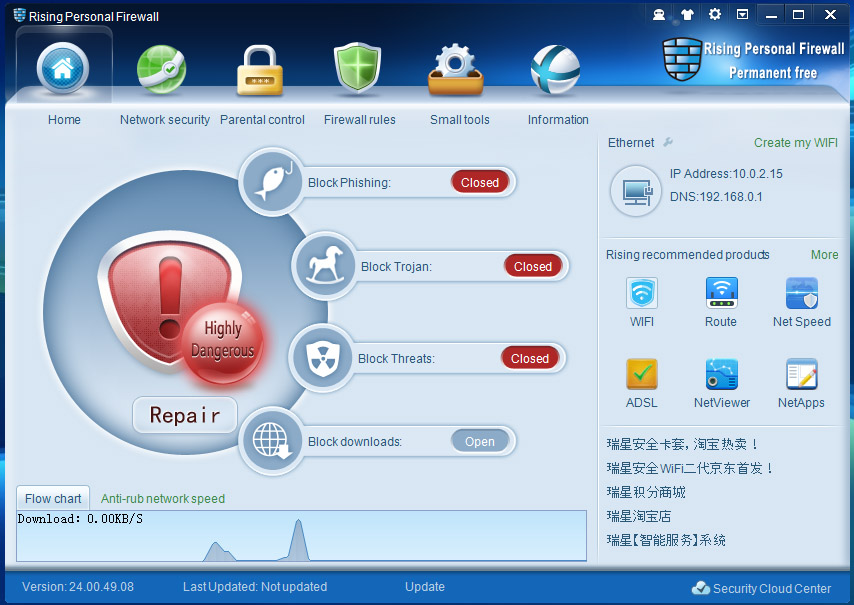Click the Update link in status bar
The height and width of the screenshot is (605, 854).
[x=425, y=586]
